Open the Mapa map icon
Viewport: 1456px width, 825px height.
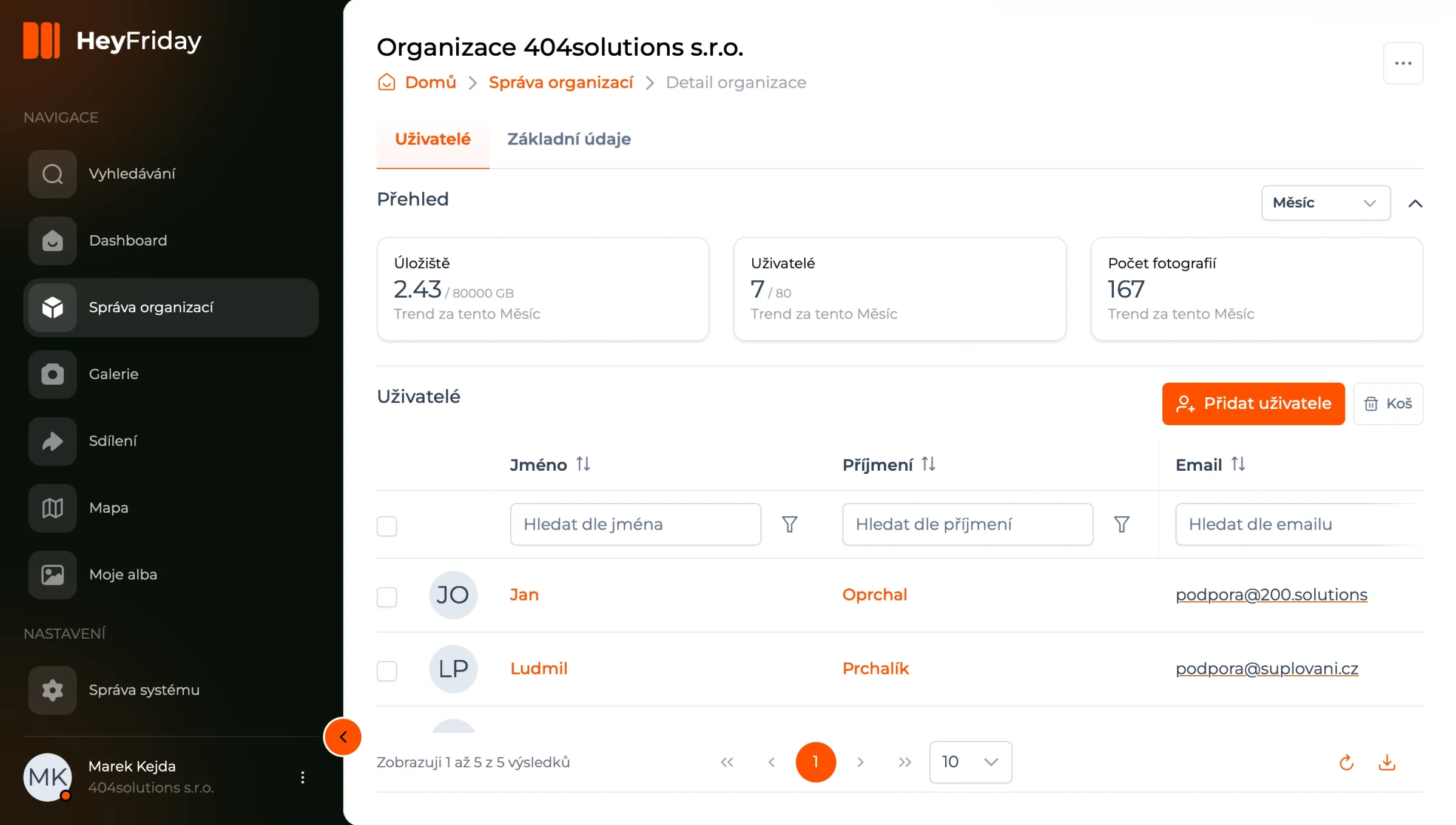[53, 508]
